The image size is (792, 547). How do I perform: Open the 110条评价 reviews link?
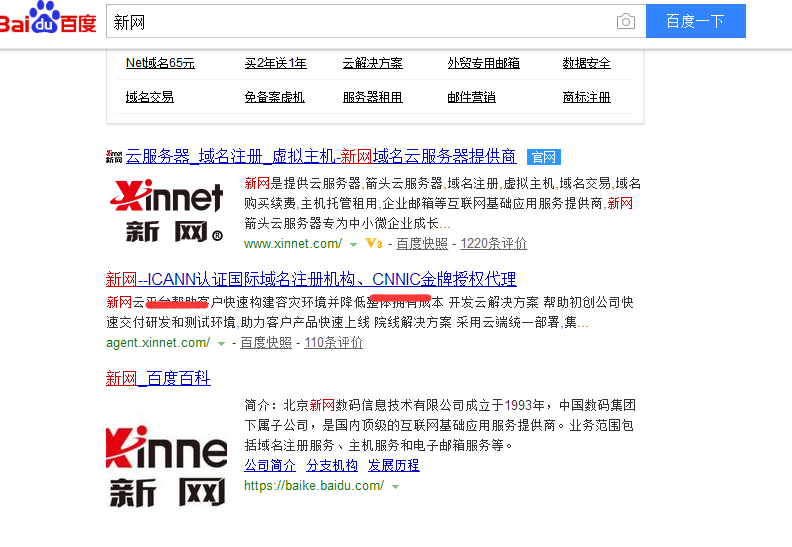click(333, 343)
